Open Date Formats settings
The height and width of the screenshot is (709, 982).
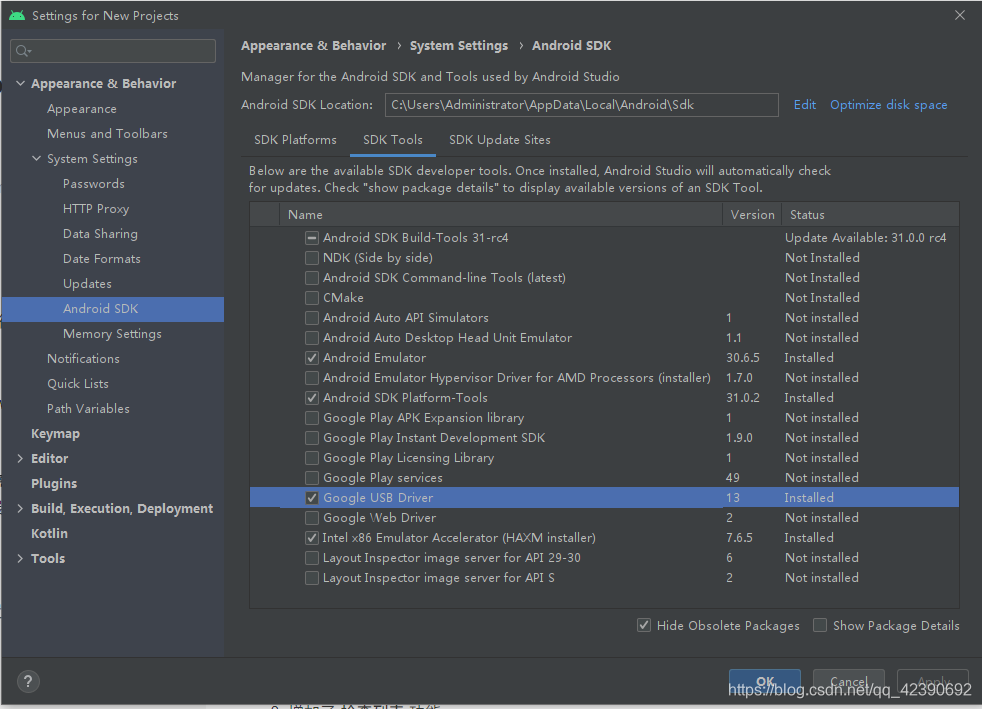pos(101,259)
